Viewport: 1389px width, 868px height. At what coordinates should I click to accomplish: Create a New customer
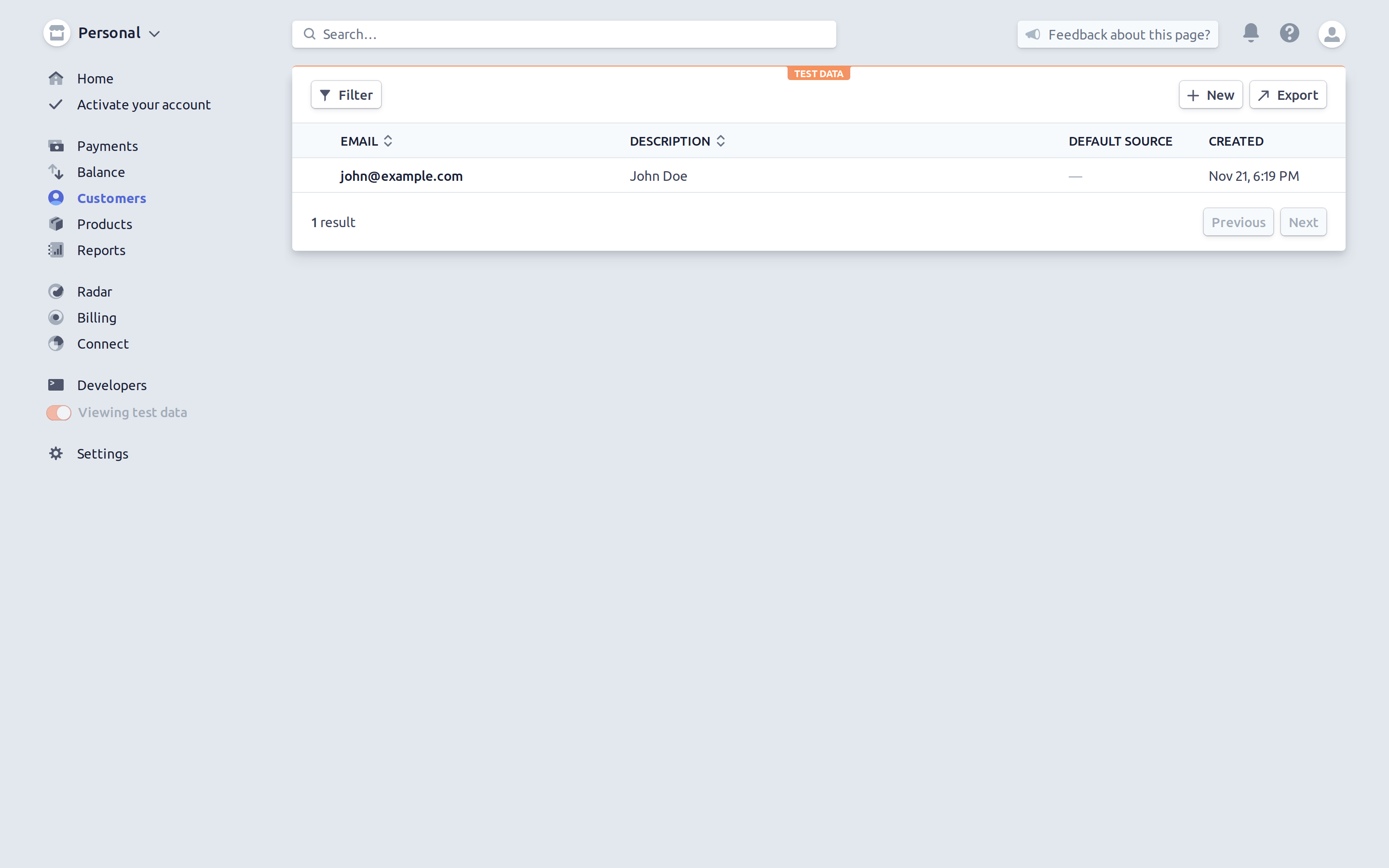tap(1211, 95)
